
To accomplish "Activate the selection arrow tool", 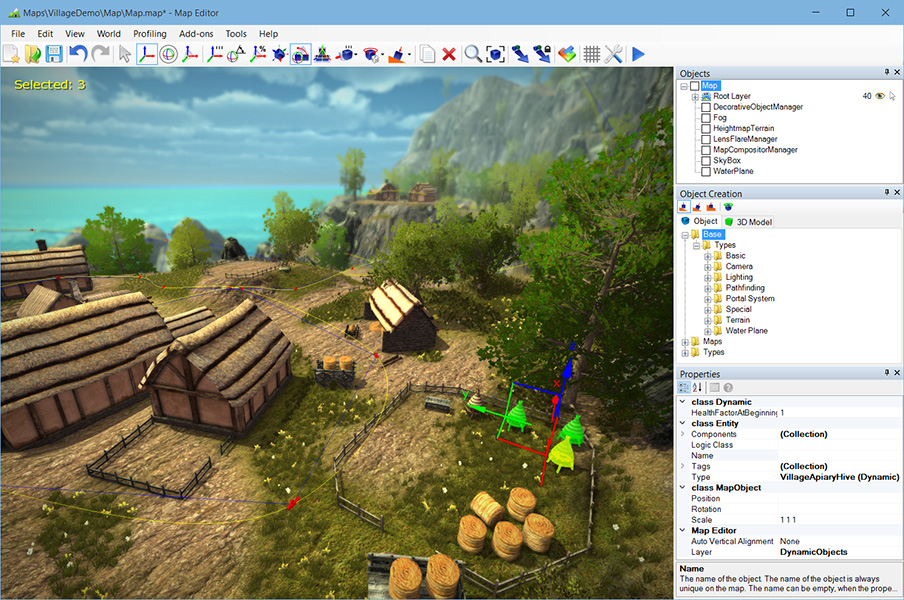I will click(x=125, y=54).
